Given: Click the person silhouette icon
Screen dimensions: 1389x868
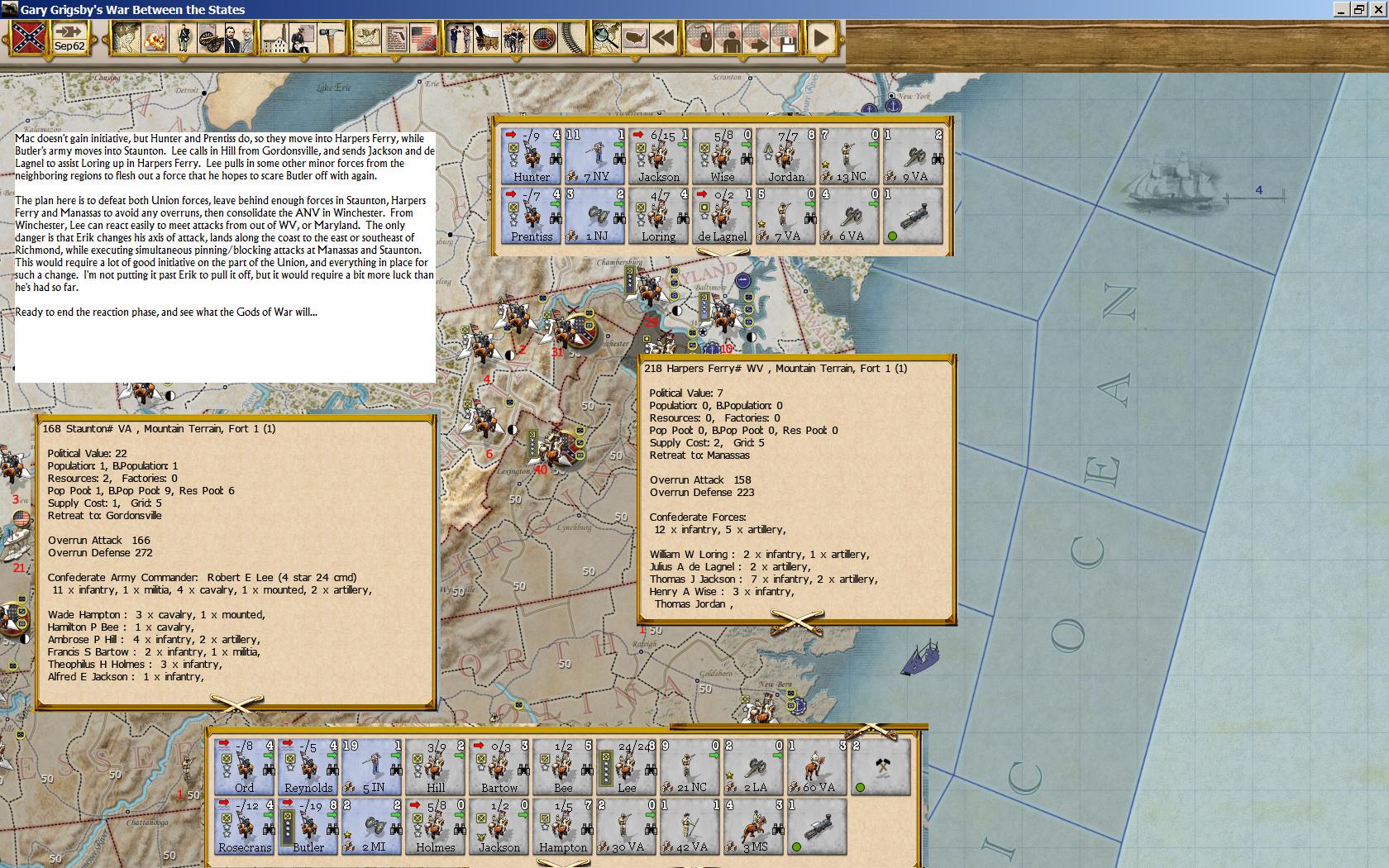Looking at the screenshot, I should [729, 38].
